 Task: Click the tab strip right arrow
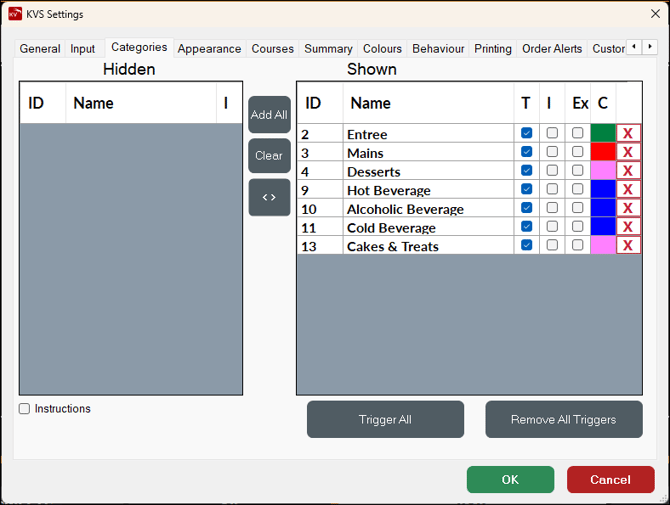(x=650, y=46)
